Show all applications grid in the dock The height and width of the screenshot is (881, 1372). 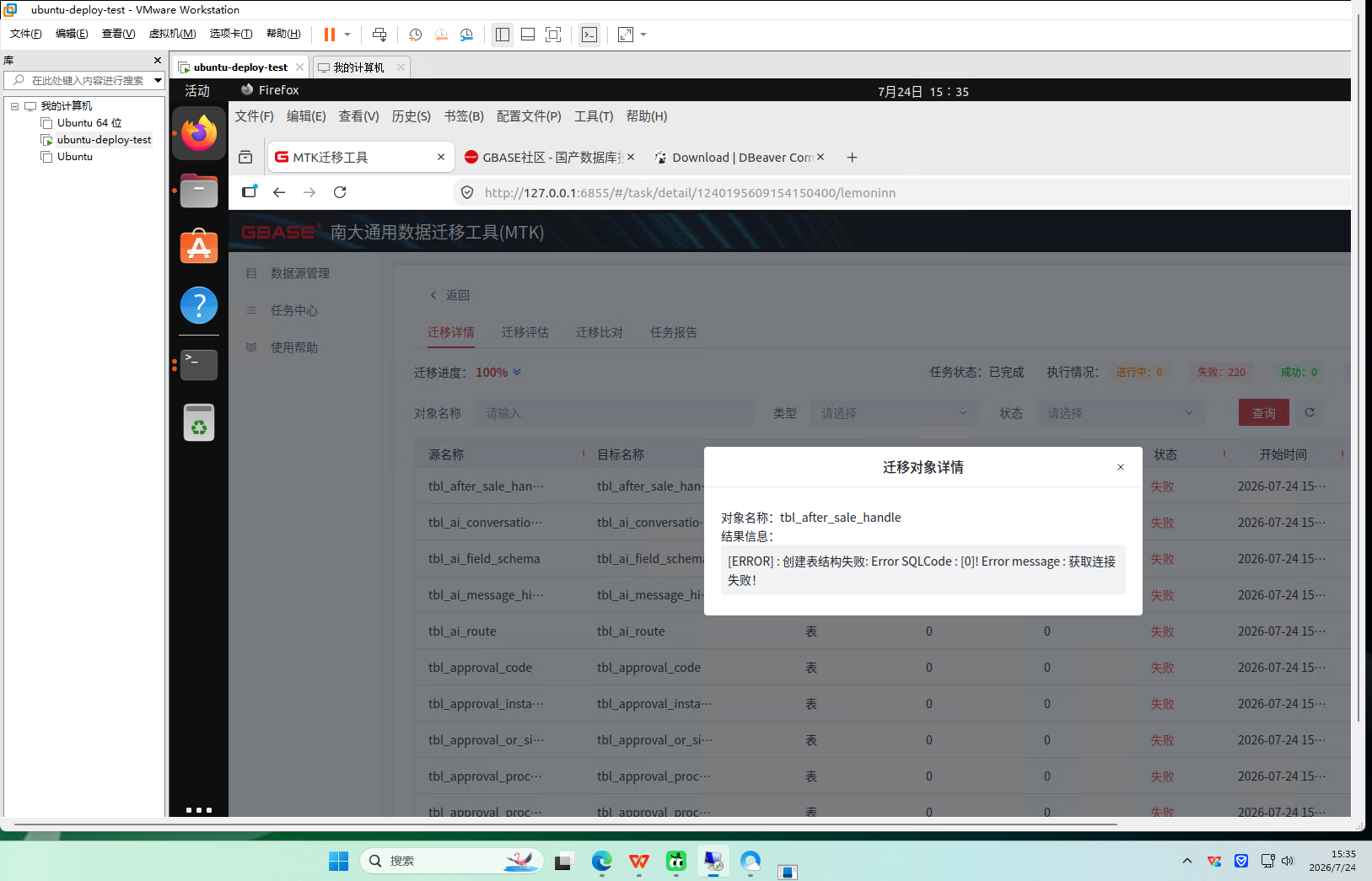pos(199,810)
